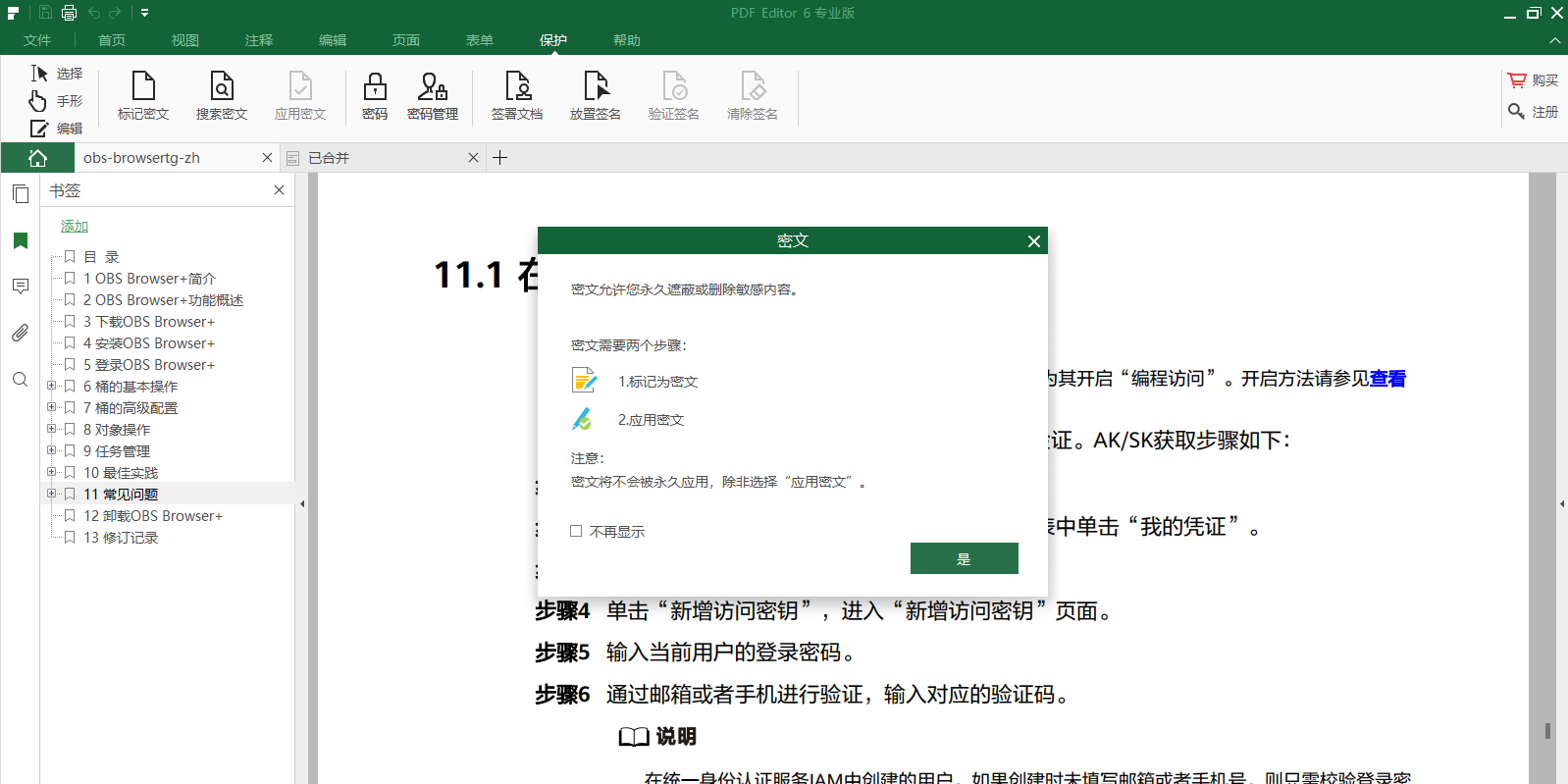This screenshot has height=784, width=1568.
Task: Switch to the 注释 ribbon tab
Action: (x=259, y=40)
